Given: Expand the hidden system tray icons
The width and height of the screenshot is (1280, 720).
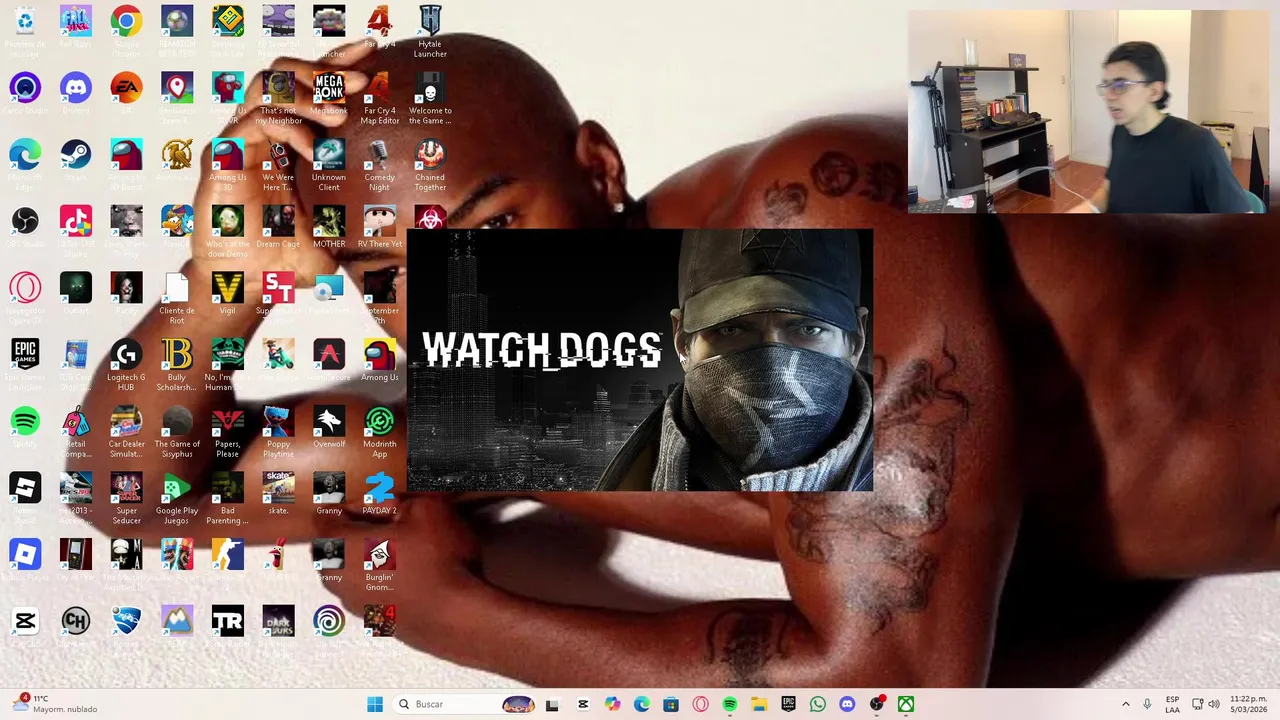Looking at the screenshot, I should click(1125, 704).
